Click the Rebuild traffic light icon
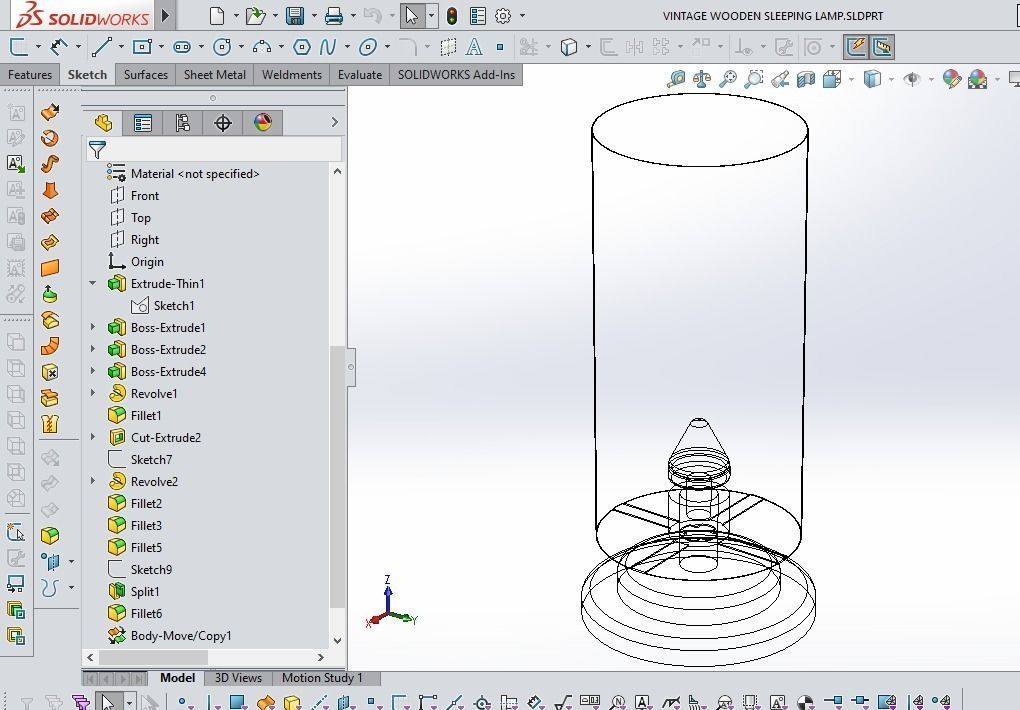Image resolution: width=1020 pixels, height=710 pixels. point(451,16)
